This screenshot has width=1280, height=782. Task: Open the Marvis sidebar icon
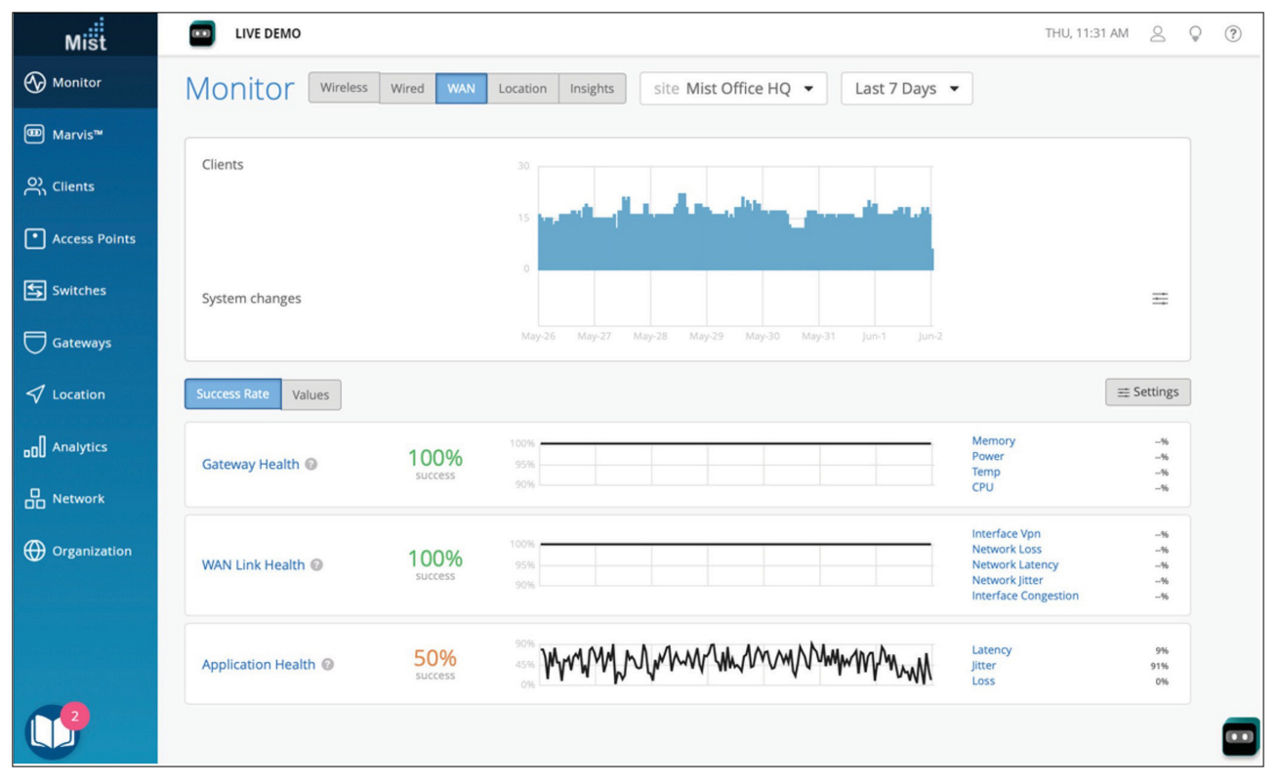(35, 134)
